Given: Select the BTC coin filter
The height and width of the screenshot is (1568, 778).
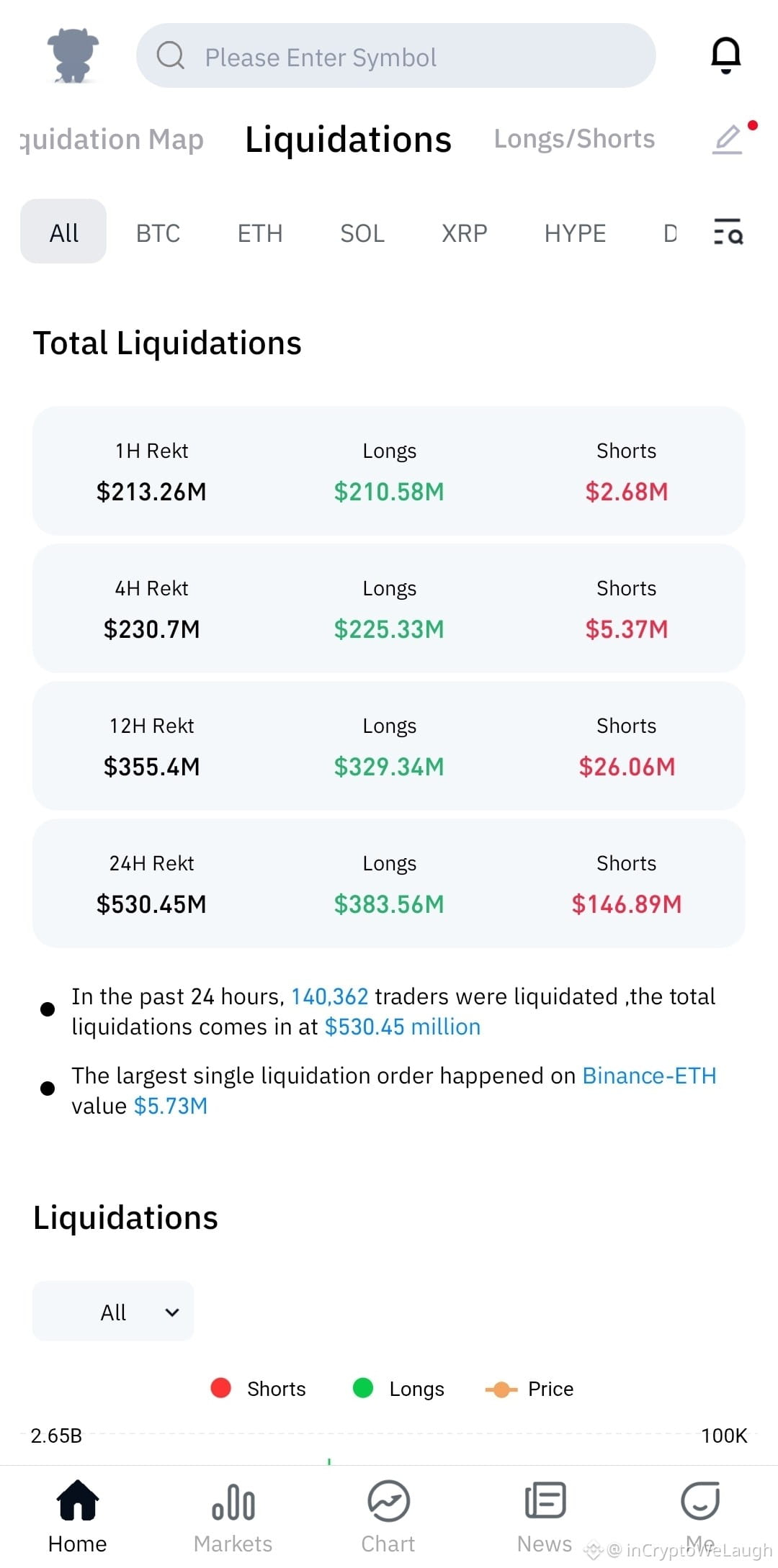Looking at the screenshot, I should [x=158, y=233].
